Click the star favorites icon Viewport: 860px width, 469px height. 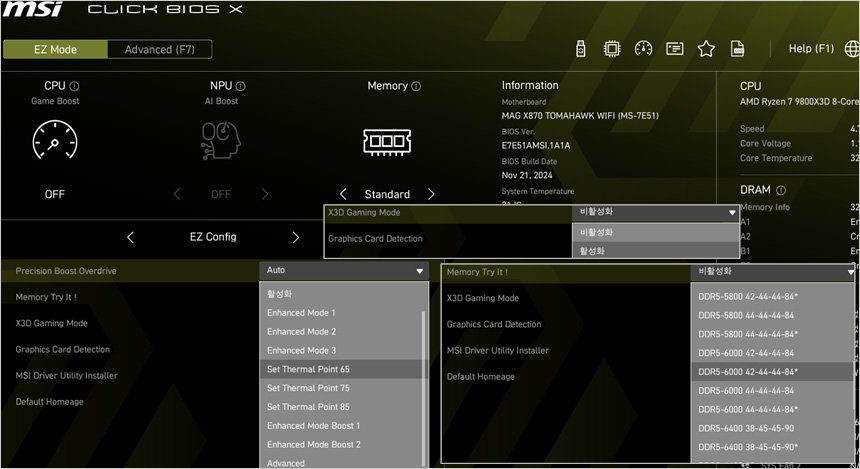706,49
